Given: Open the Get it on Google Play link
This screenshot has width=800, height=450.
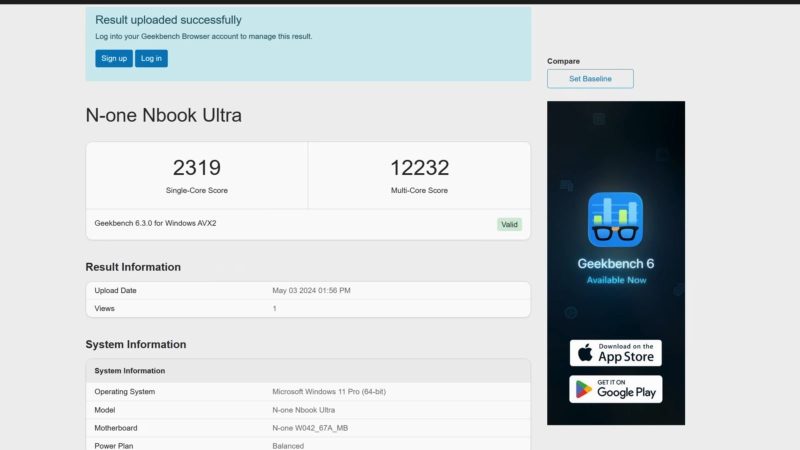Looking at the screenshot, I should click(615, 389).
